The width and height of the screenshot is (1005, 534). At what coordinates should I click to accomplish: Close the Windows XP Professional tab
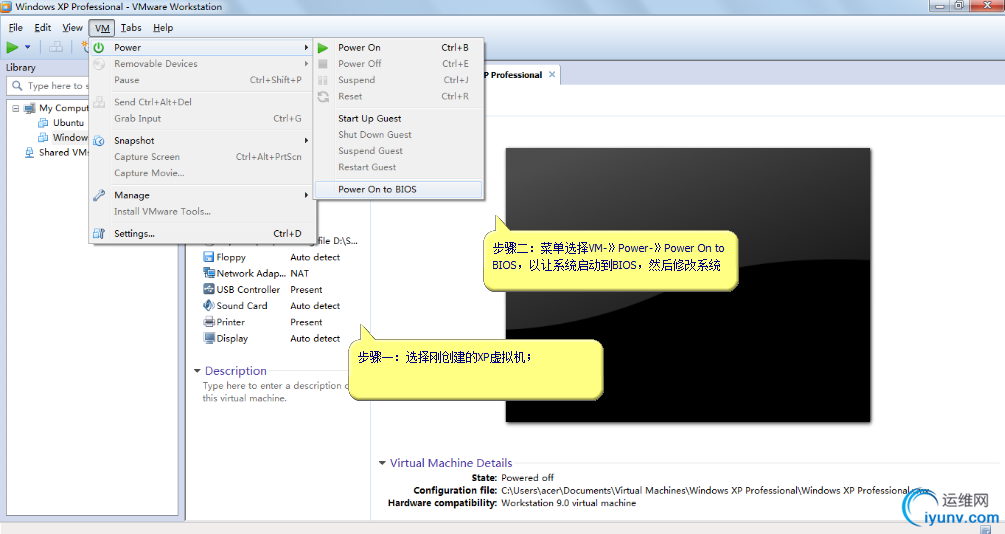coord(552,74)
